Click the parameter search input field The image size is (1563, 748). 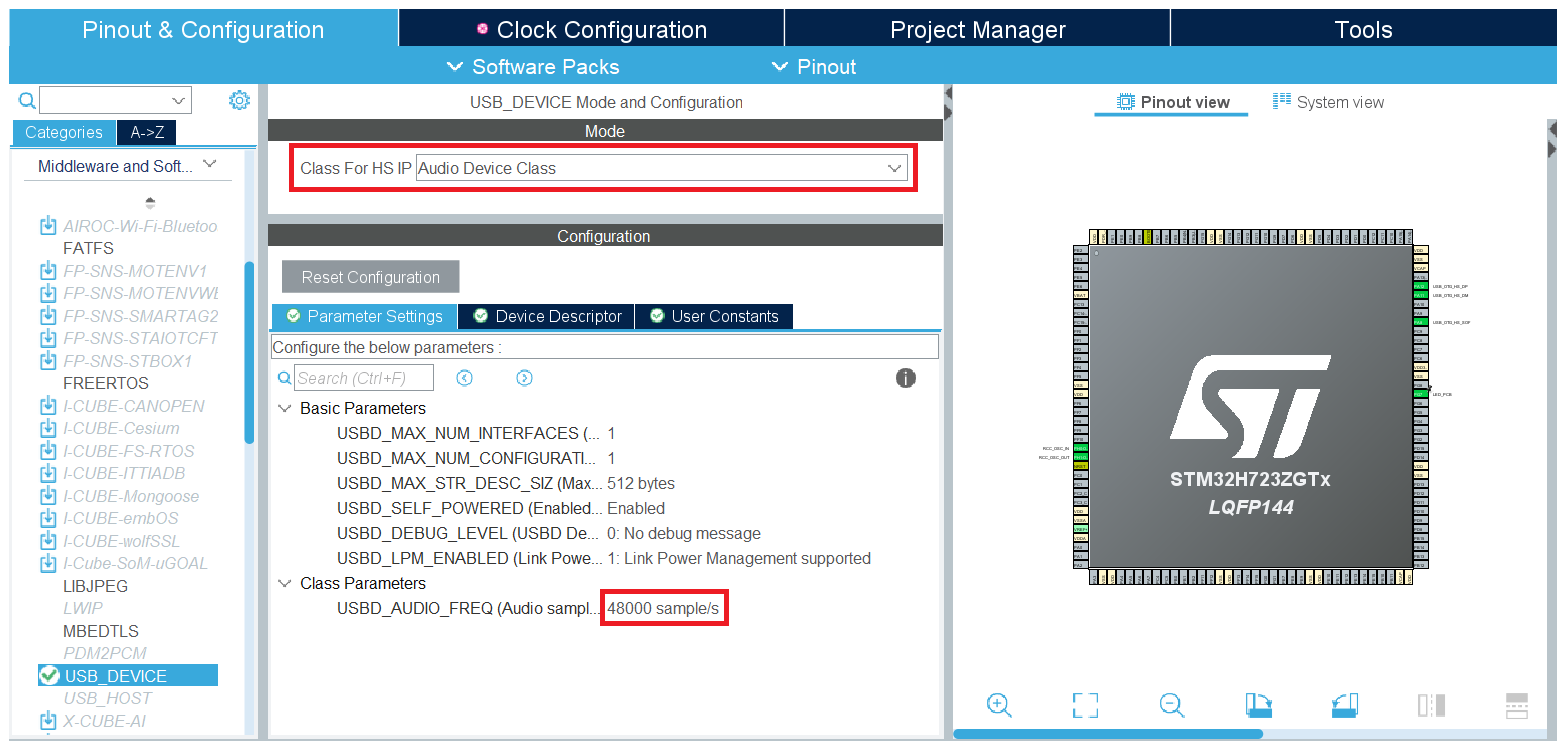(x=364, y=378)
